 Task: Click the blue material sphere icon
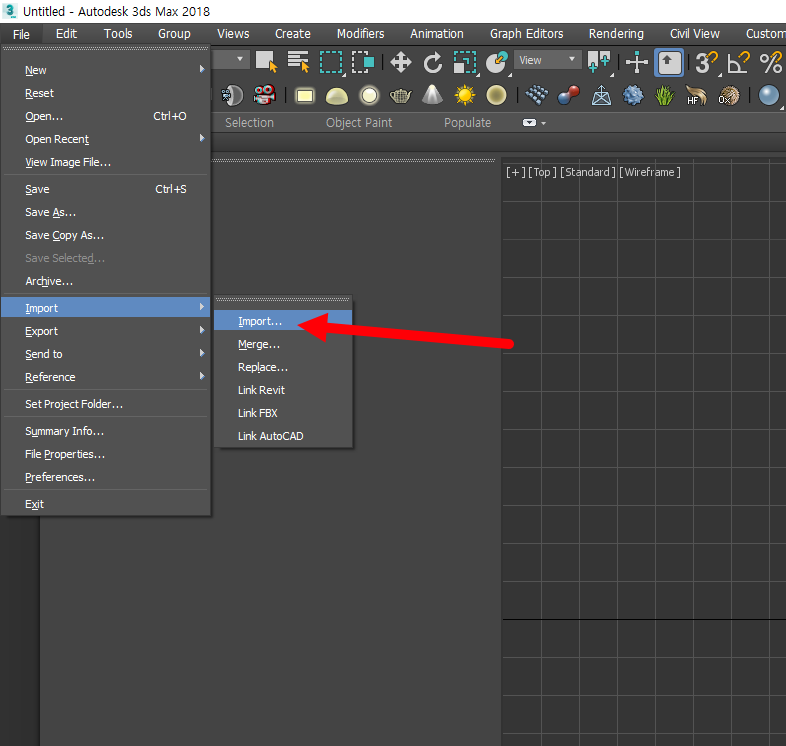[768, 95]
